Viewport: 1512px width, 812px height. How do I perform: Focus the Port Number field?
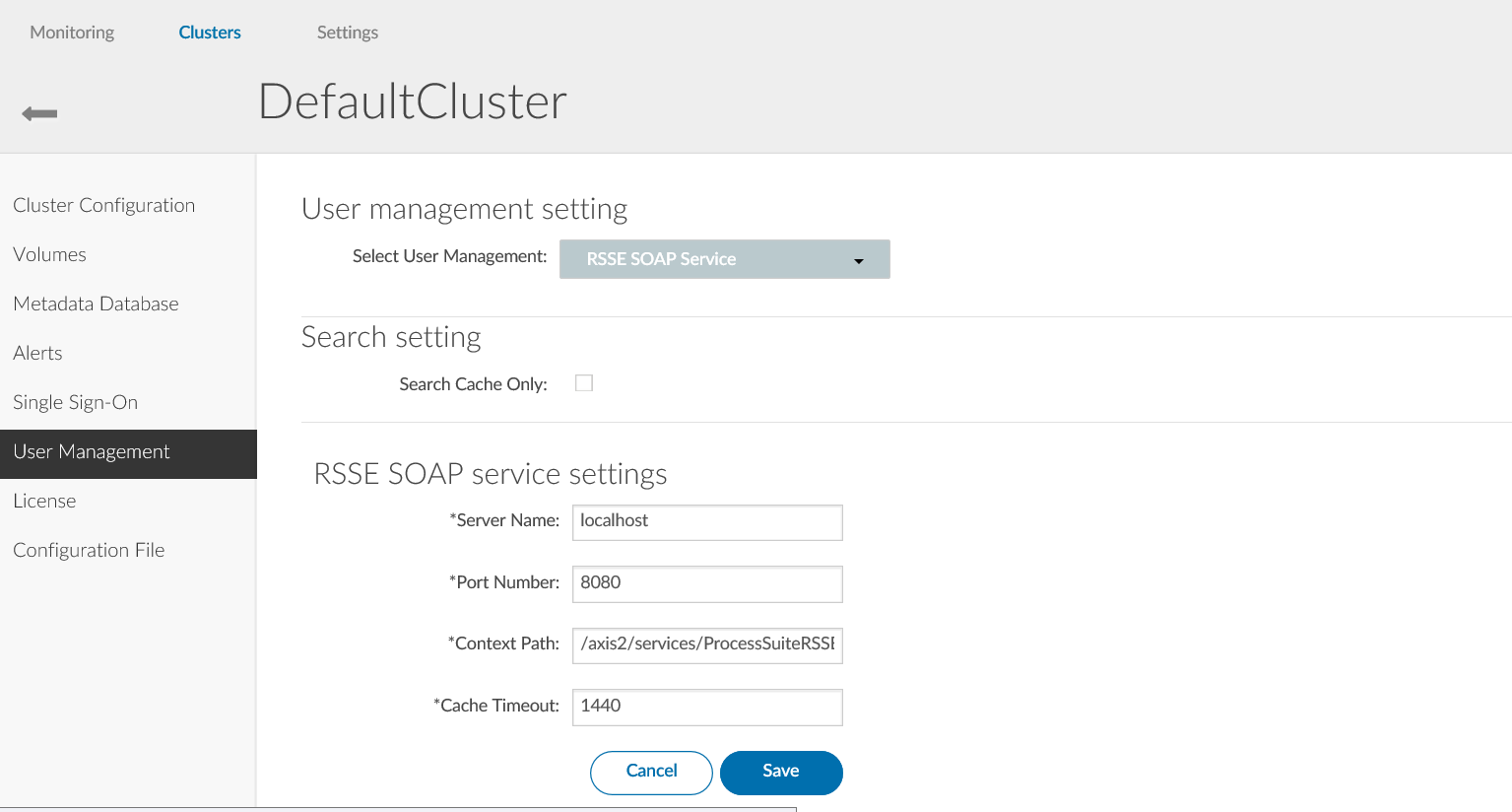pos(707,584)
